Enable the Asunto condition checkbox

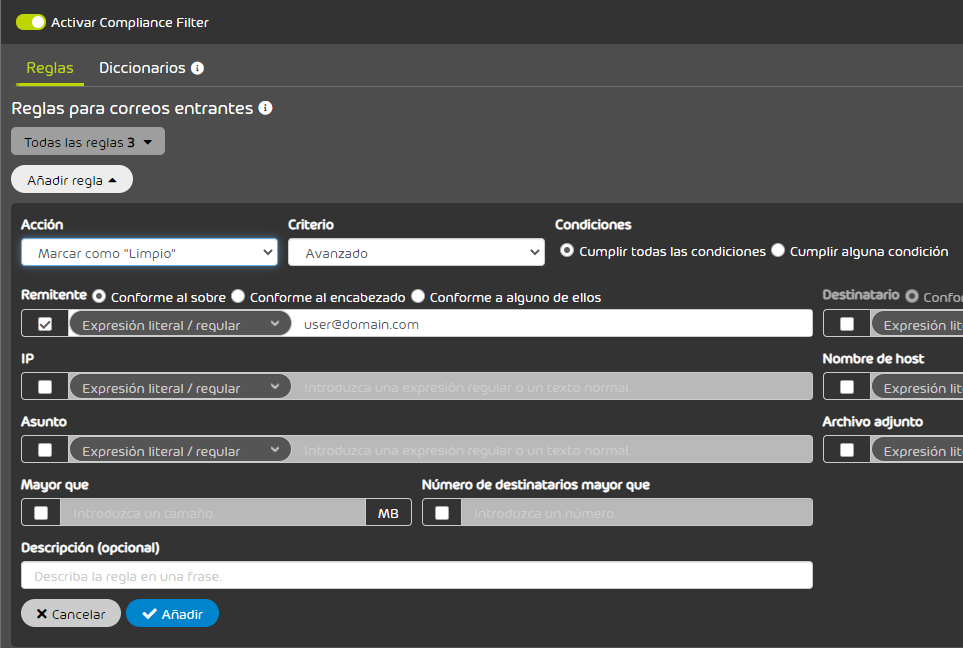pyautogui.click(x=45, y=450)
